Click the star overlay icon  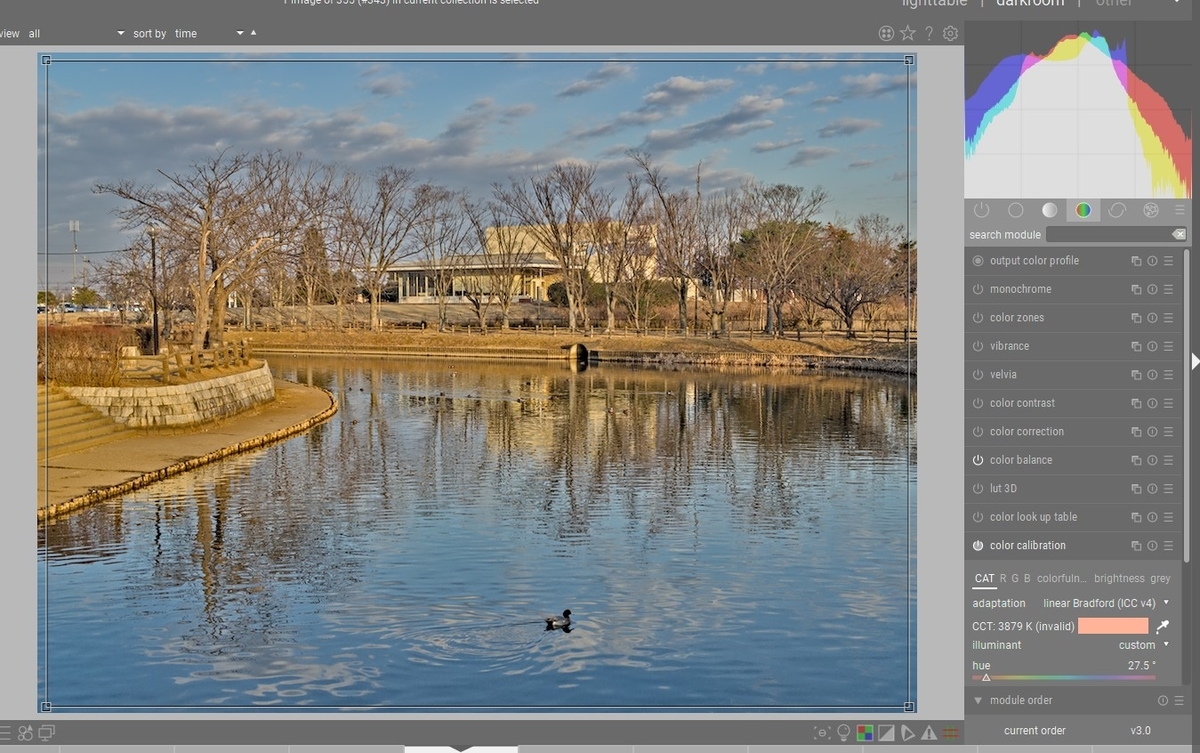click(908, 33)
